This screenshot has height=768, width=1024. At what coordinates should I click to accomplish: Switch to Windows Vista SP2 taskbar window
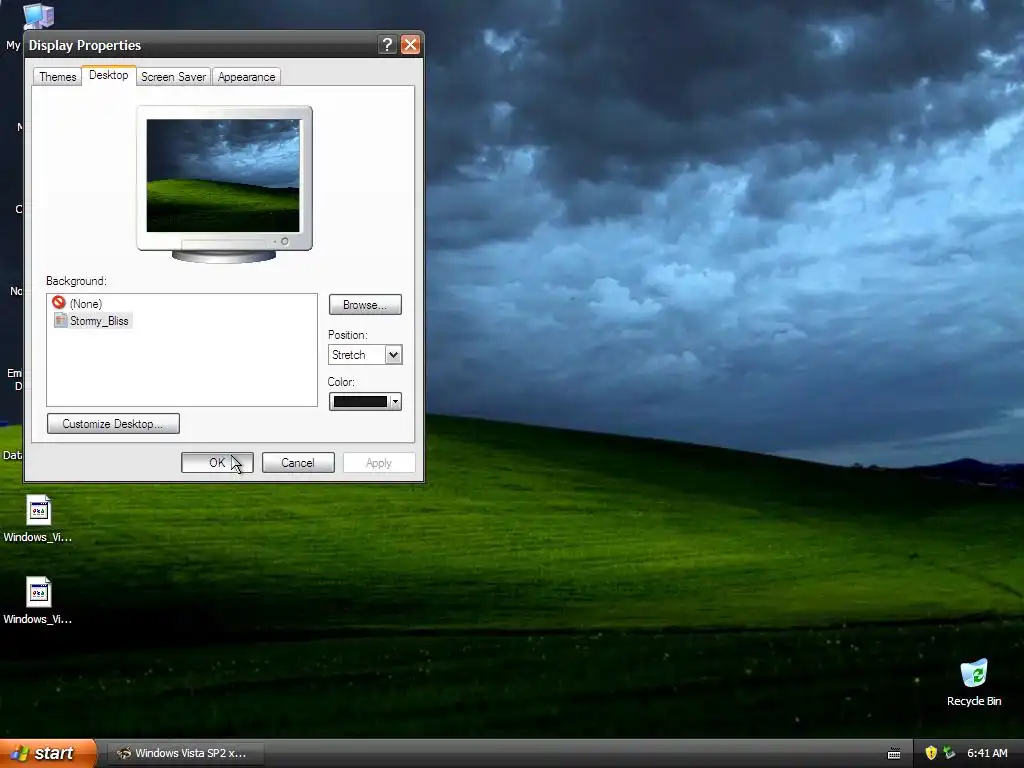pyautogui.click(x=185, y=753)
